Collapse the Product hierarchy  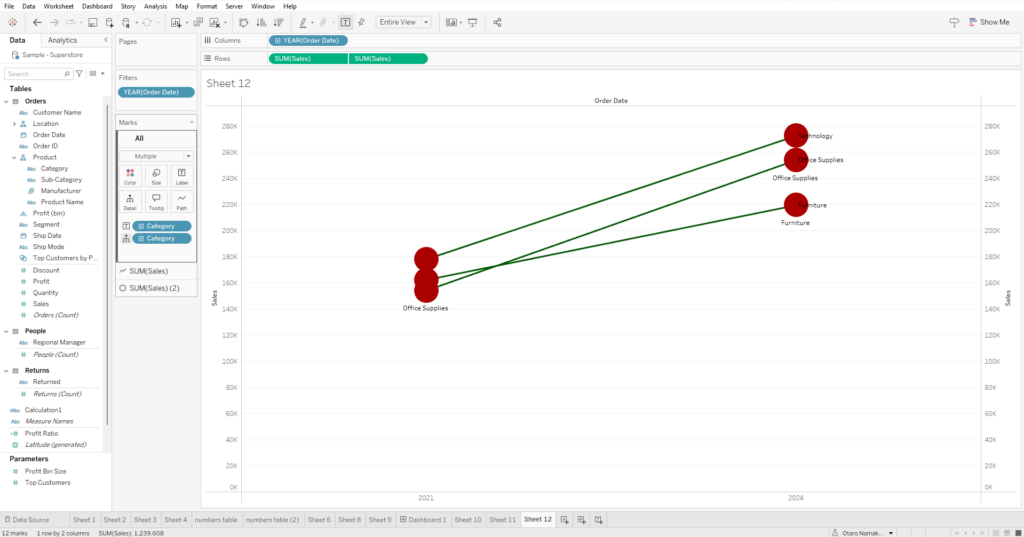(14, 157)
